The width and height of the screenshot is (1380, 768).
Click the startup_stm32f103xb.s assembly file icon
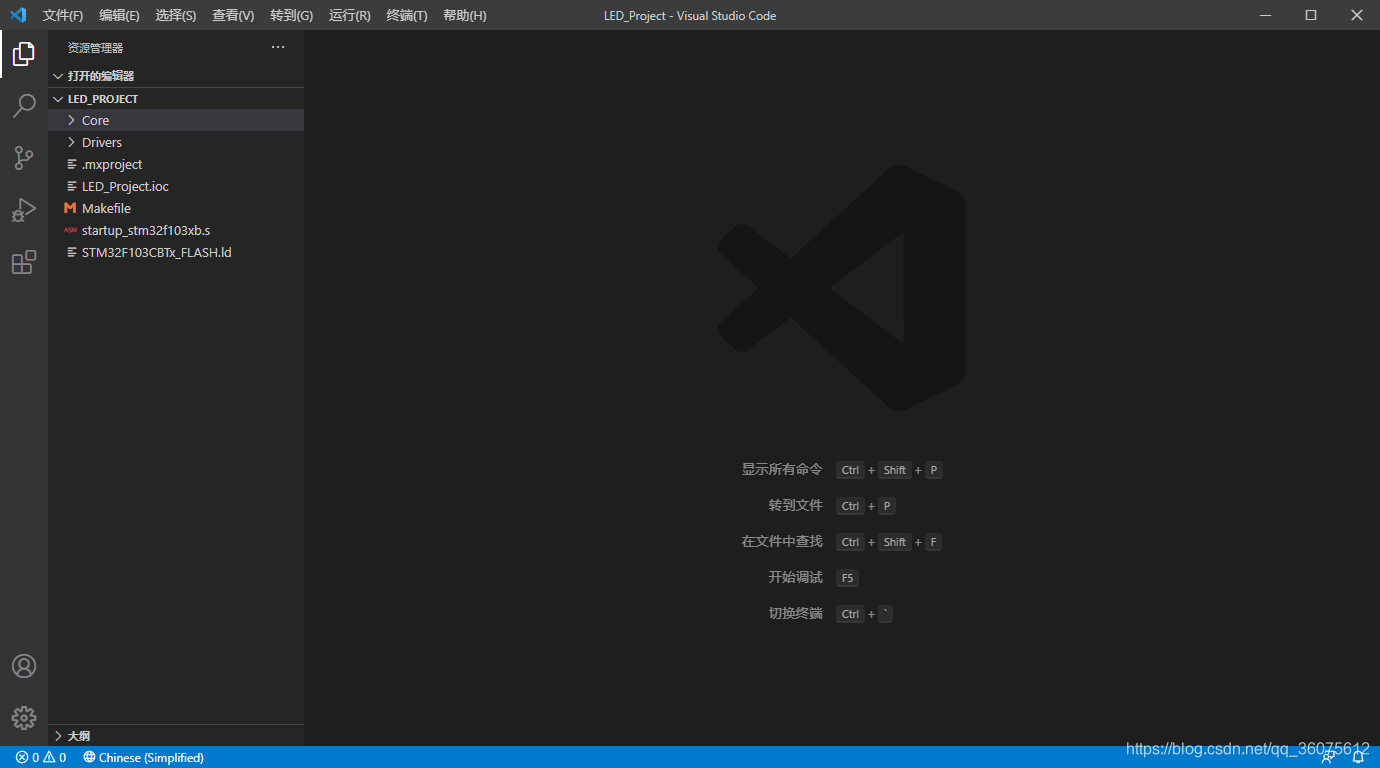(70, 230)
